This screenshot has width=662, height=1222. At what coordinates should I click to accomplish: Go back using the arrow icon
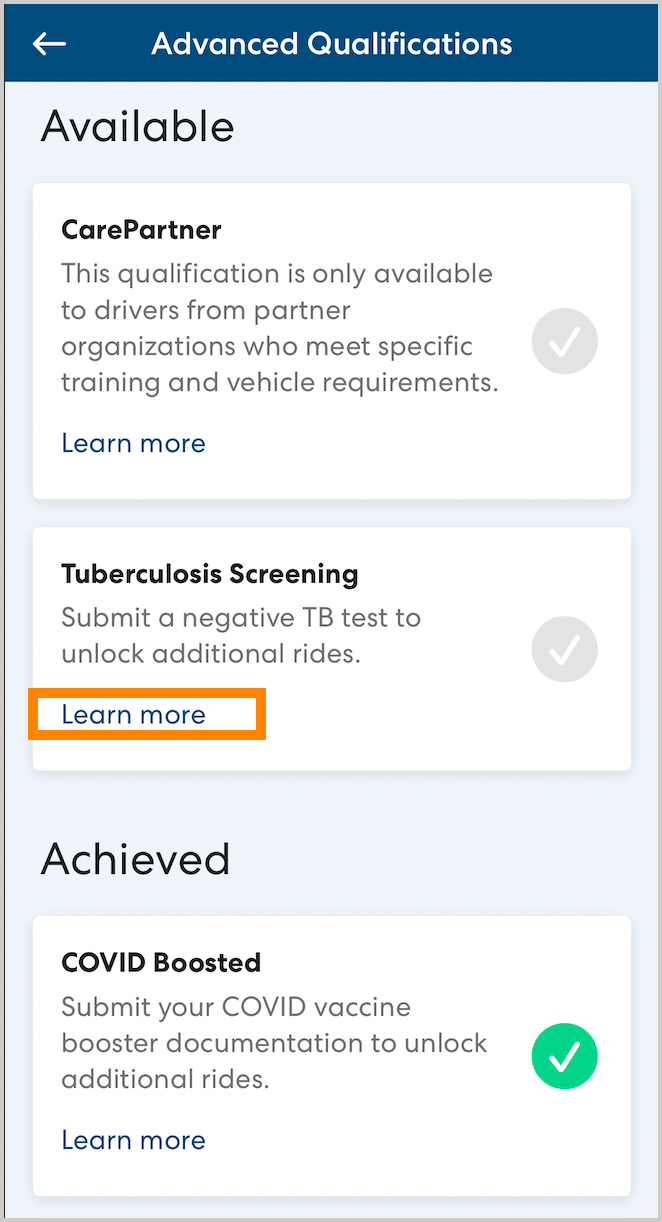(49, 44)
